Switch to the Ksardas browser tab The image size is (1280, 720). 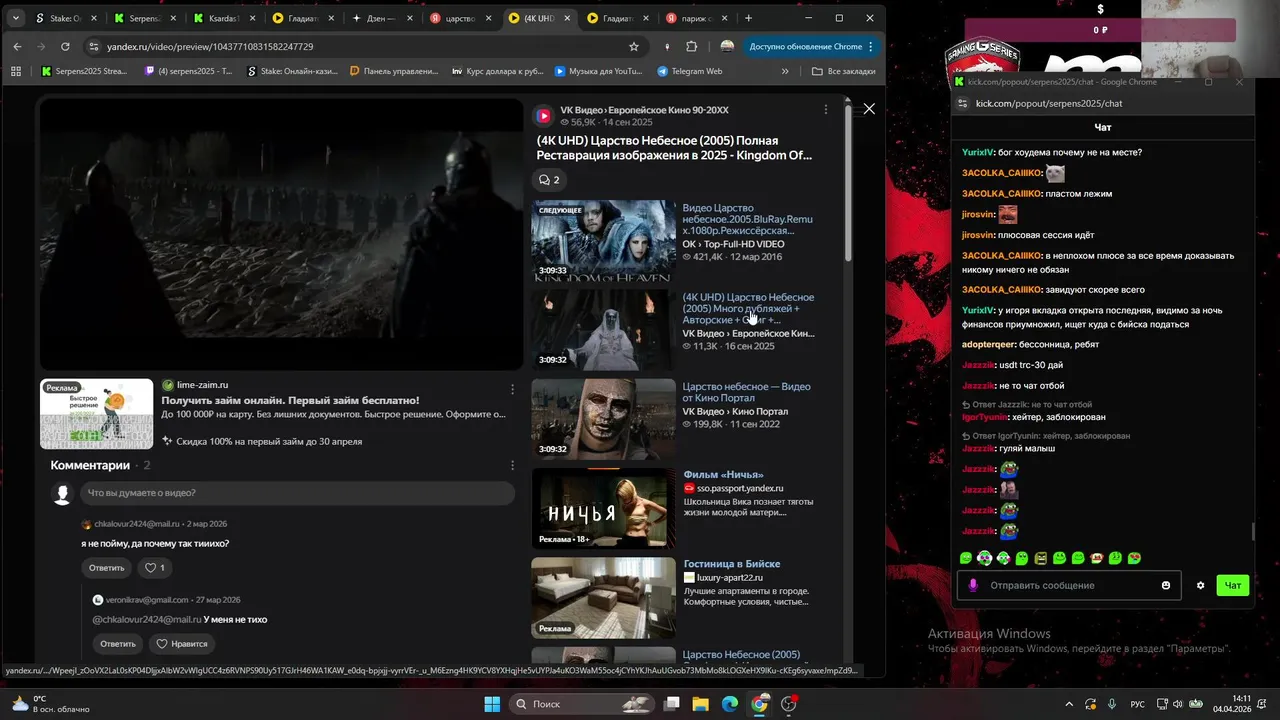(226, 18)
